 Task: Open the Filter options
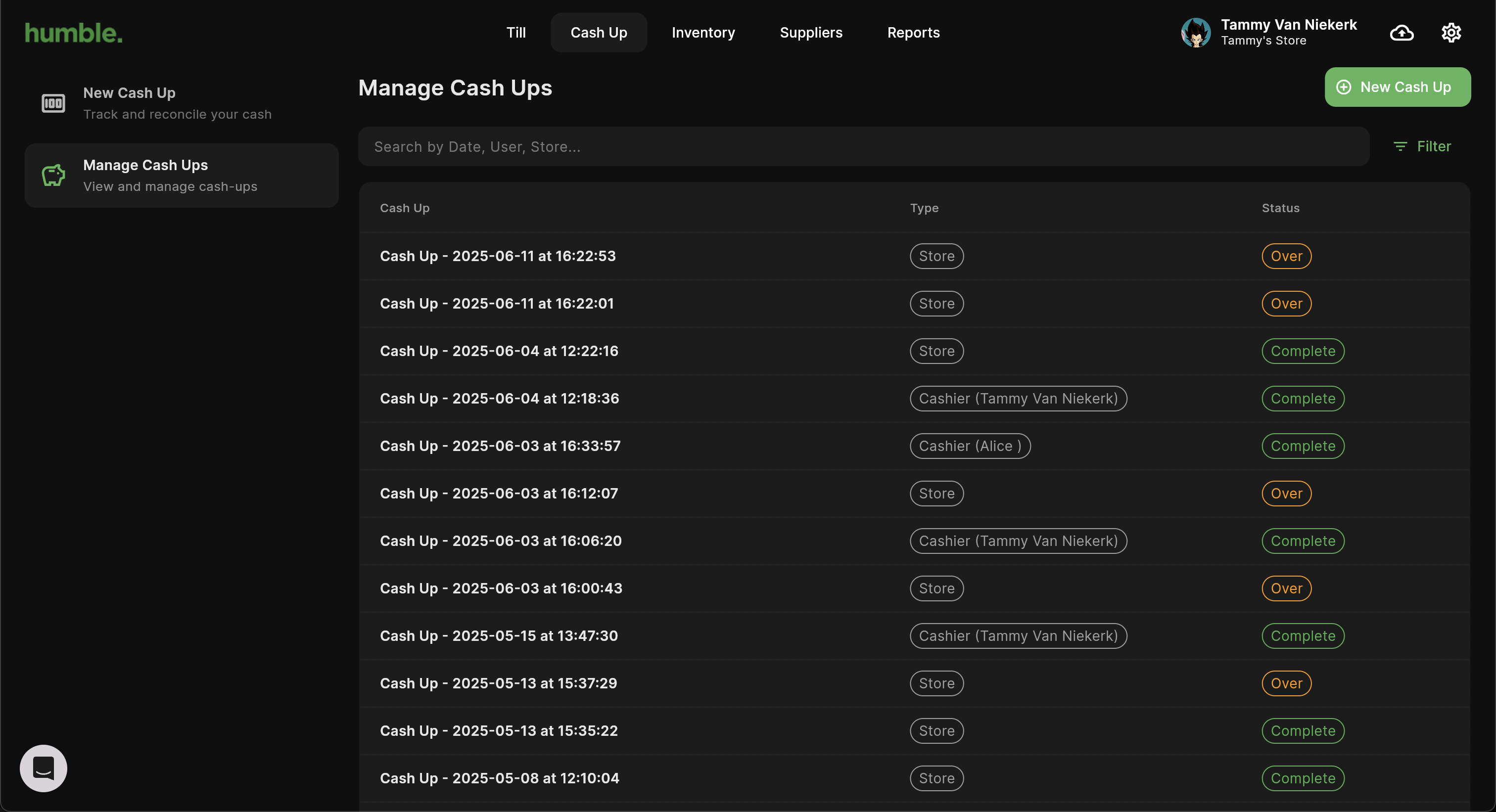tap(1422, 146)
